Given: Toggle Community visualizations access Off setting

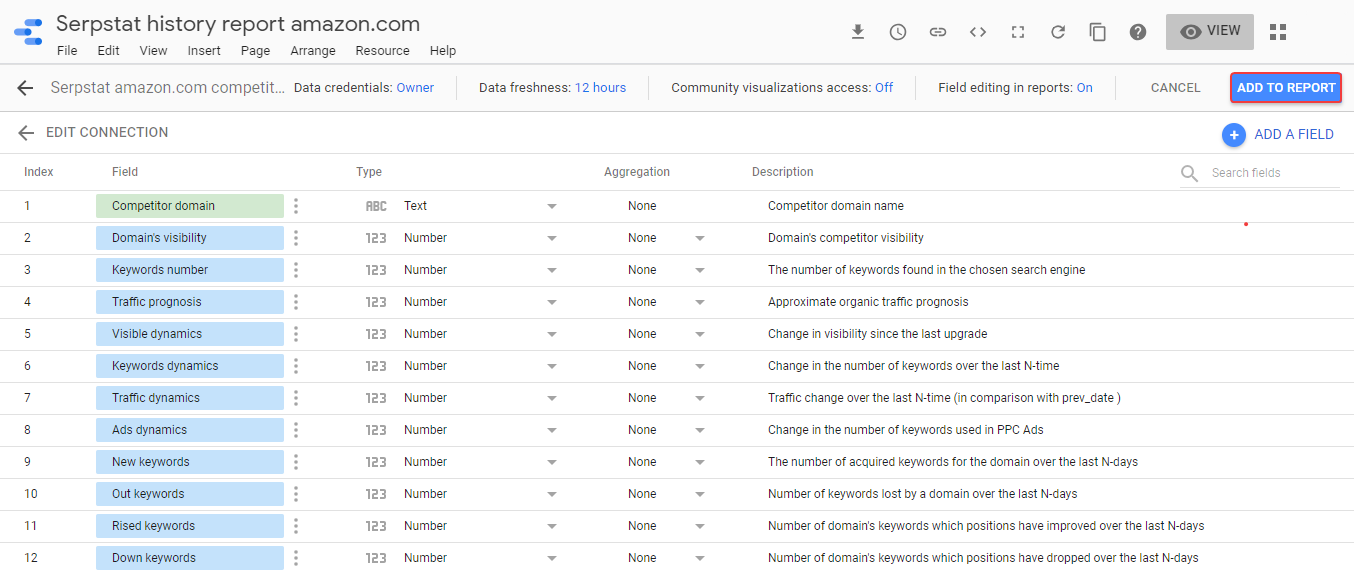Looking at the screenshot, I should (884, 88).
